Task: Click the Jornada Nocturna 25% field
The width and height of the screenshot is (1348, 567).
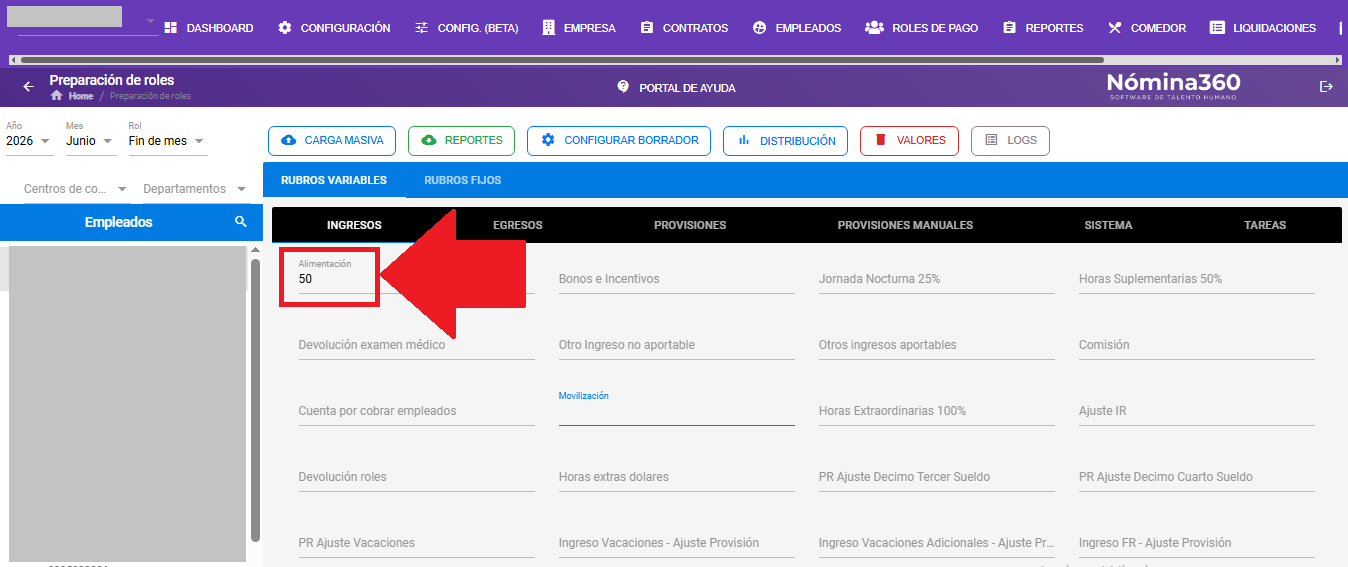Action: coord(936,279)
